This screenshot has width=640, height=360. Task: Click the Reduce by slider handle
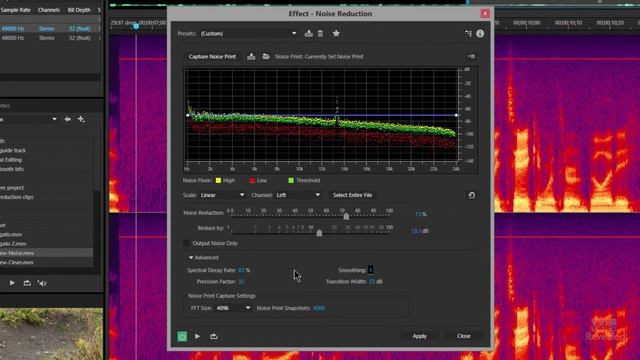pos(319,233)
